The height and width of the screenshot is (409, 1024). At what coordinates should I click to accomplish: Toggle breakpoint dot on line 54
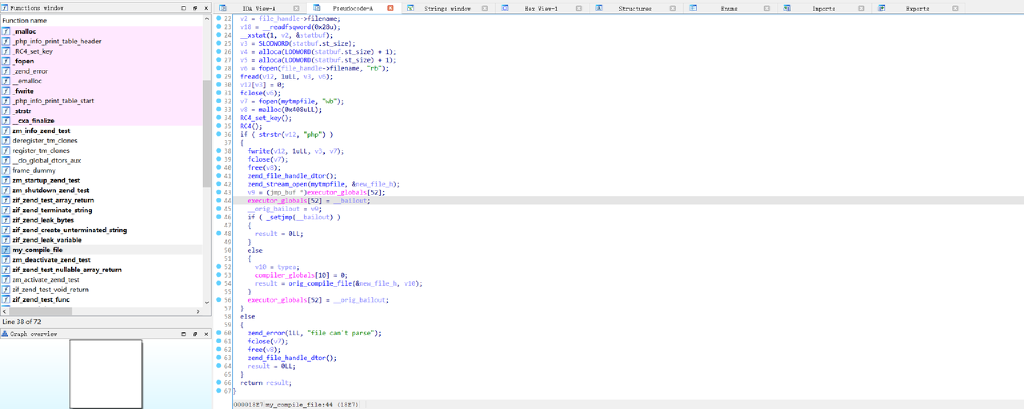coord(220,283)
